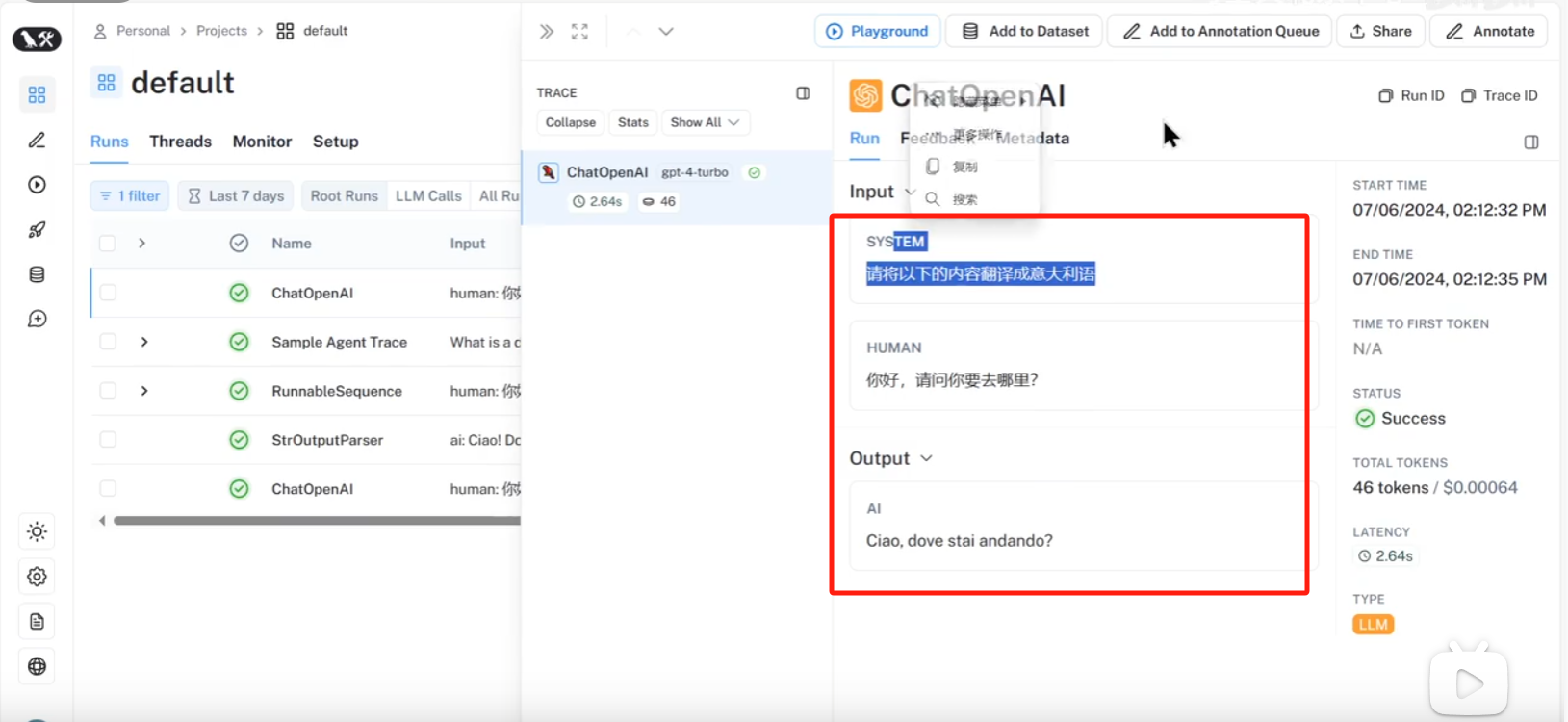Click the AI output text "Ciao, dove stai andando?"
The width and height of the screenshot is (1568, 722).
(x=960, y=541)
